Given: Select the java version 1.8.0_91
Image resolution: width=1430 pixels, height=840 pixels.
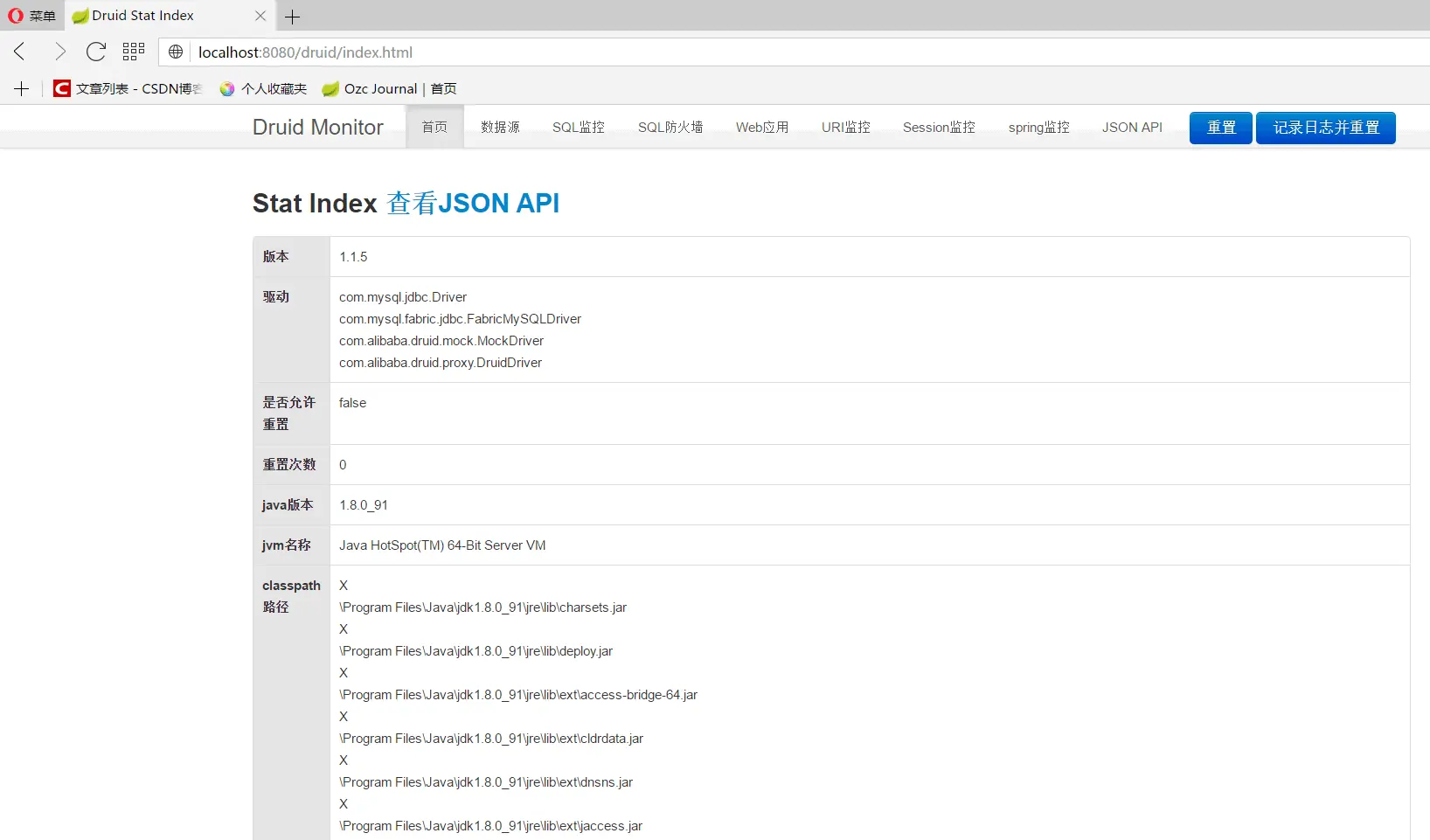Looking at the screenshot, I should 364,505.
